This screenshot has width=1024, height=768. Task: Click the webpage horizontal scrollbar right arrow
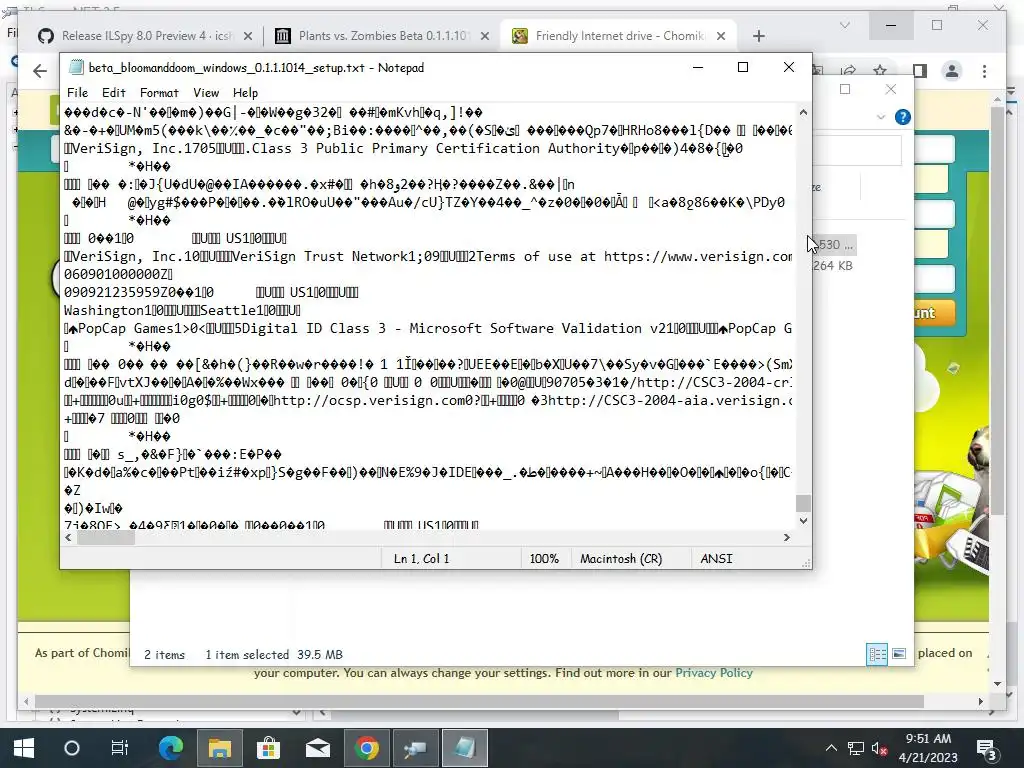coord(980,701)
